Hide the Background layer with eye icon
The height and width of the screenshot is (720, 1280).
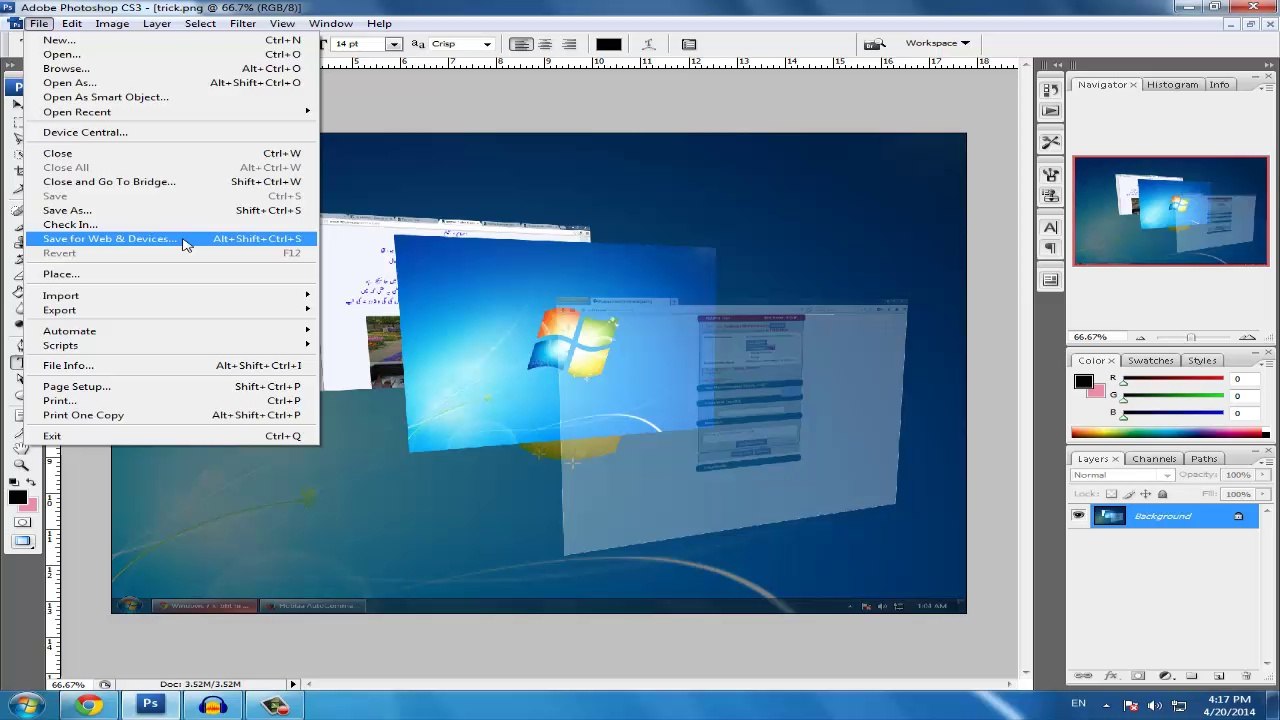[x=1078, y=516]
